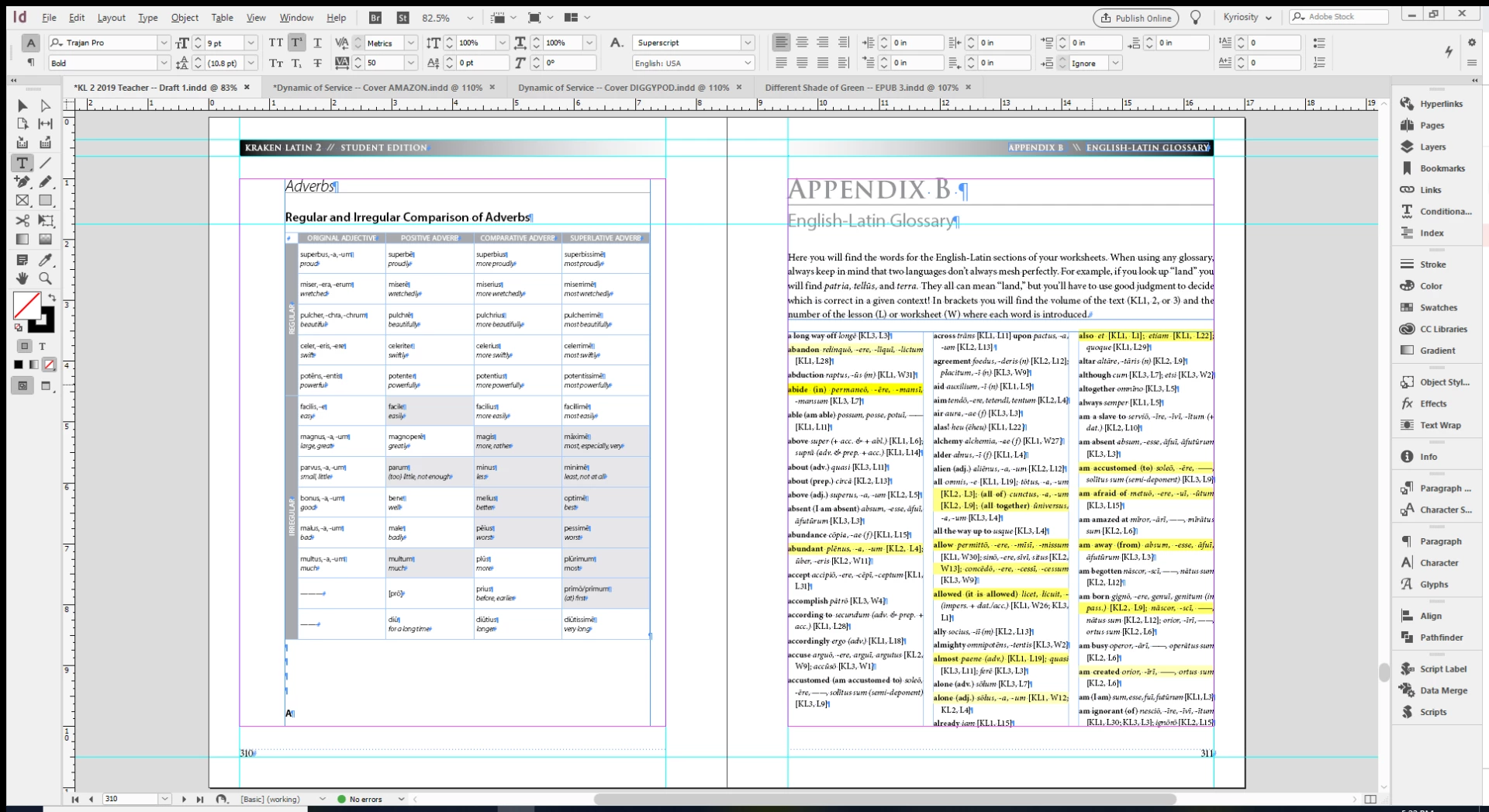Image resolution: width=1489 pixels, height=812 pixels.
Task: Apply None using the red-slash swatch
Action: pos(50,365)
